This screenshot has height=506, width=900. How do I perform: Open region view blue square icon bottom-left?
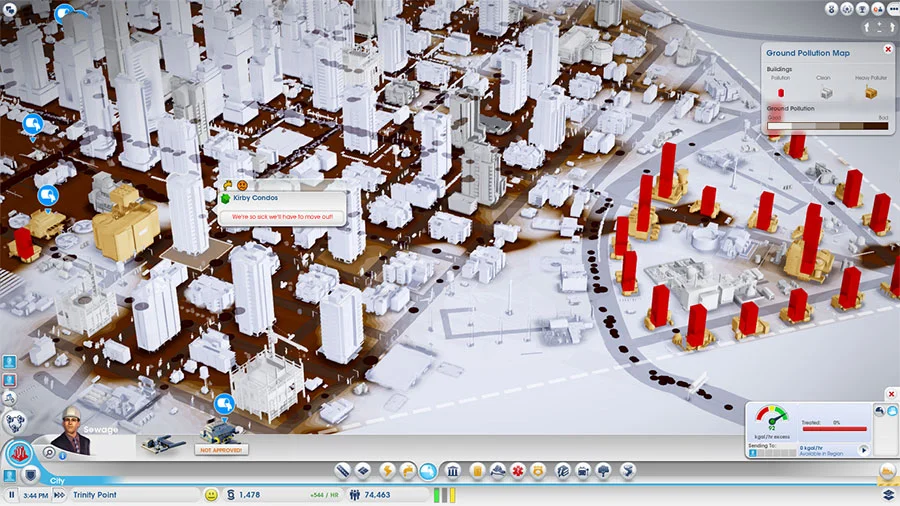[10, 476]
